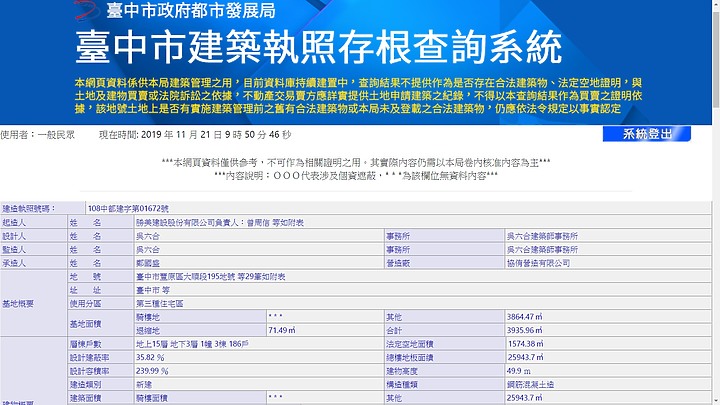Screen dimensions: 720x405
Task: Click the 承造人 row label
Action: [34, 263]
